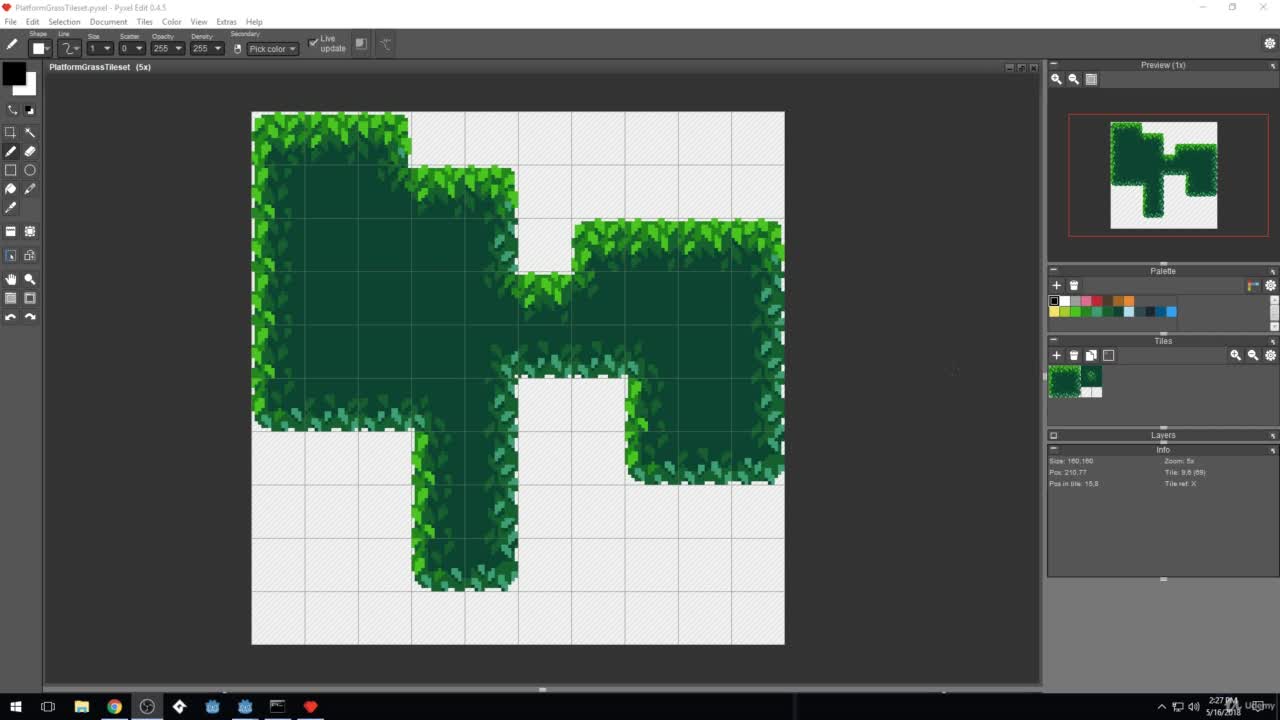The width and height of the screenshot is (1280, 720).
Task: Collapse the Tiles panel
Action: (x=1053, y=341)
